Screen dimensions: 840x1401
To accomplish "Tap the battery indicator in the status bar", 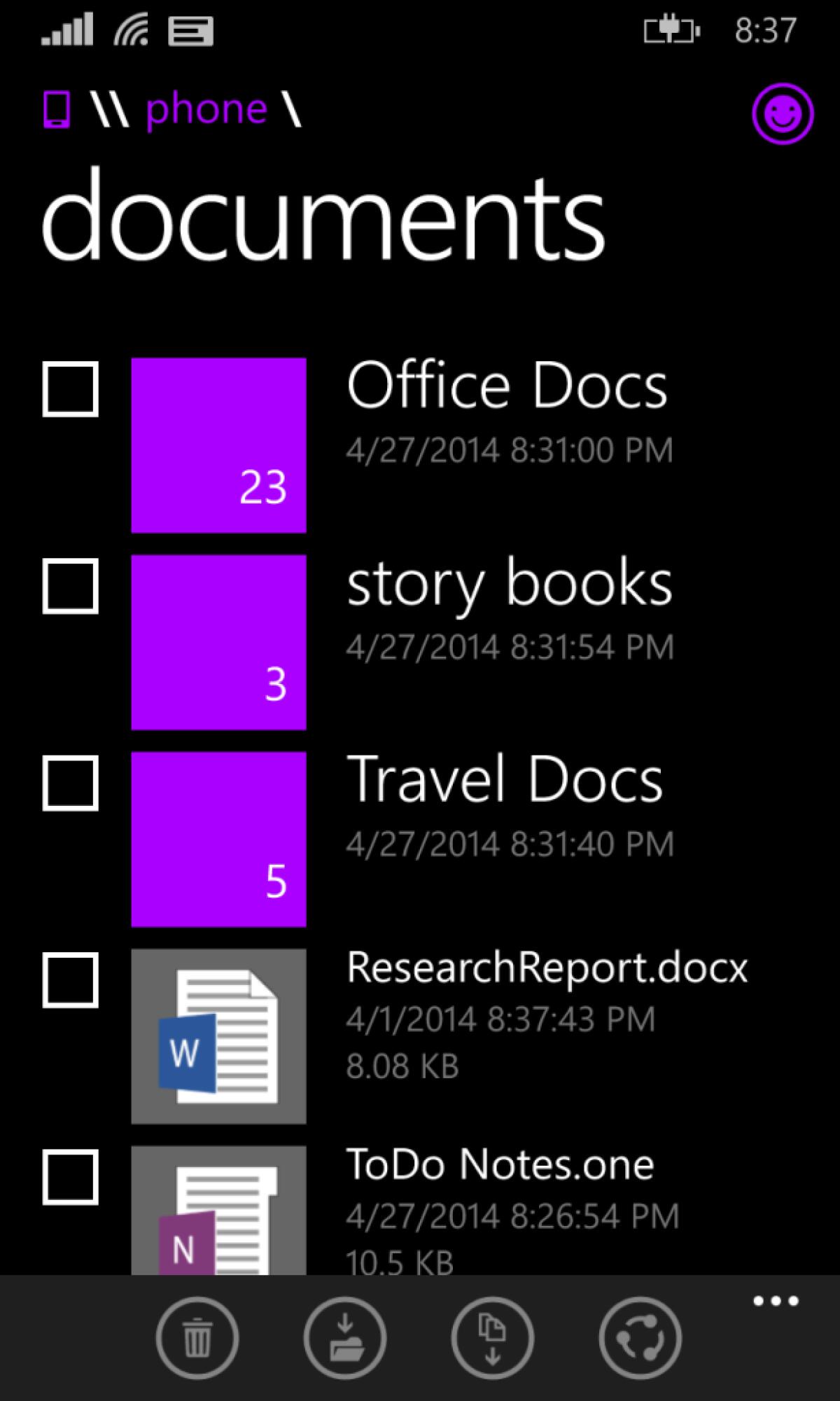I will coord(668,31).
